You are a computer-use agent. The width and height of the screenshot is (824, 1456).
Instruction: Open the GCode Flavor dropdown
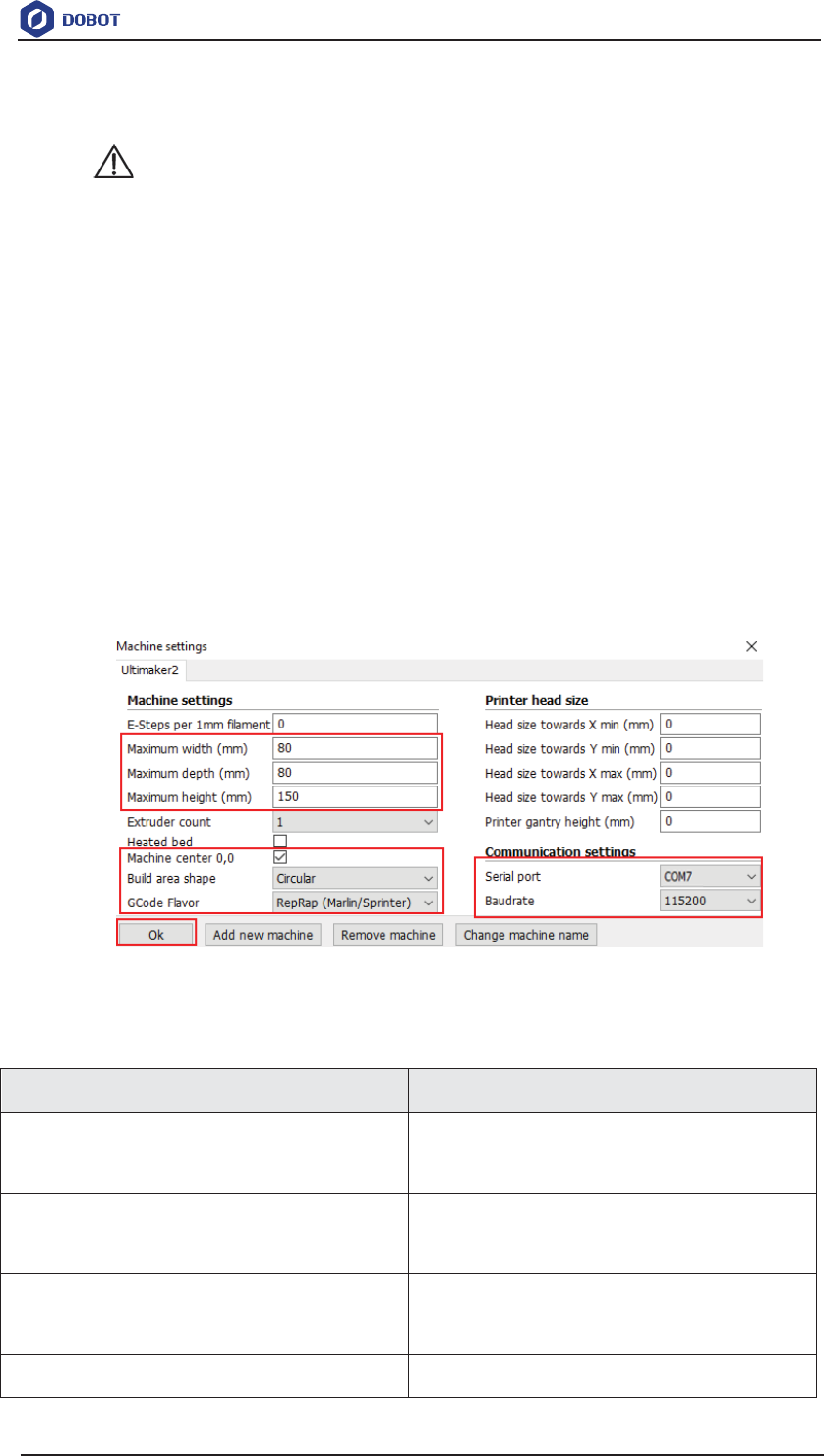355,902
